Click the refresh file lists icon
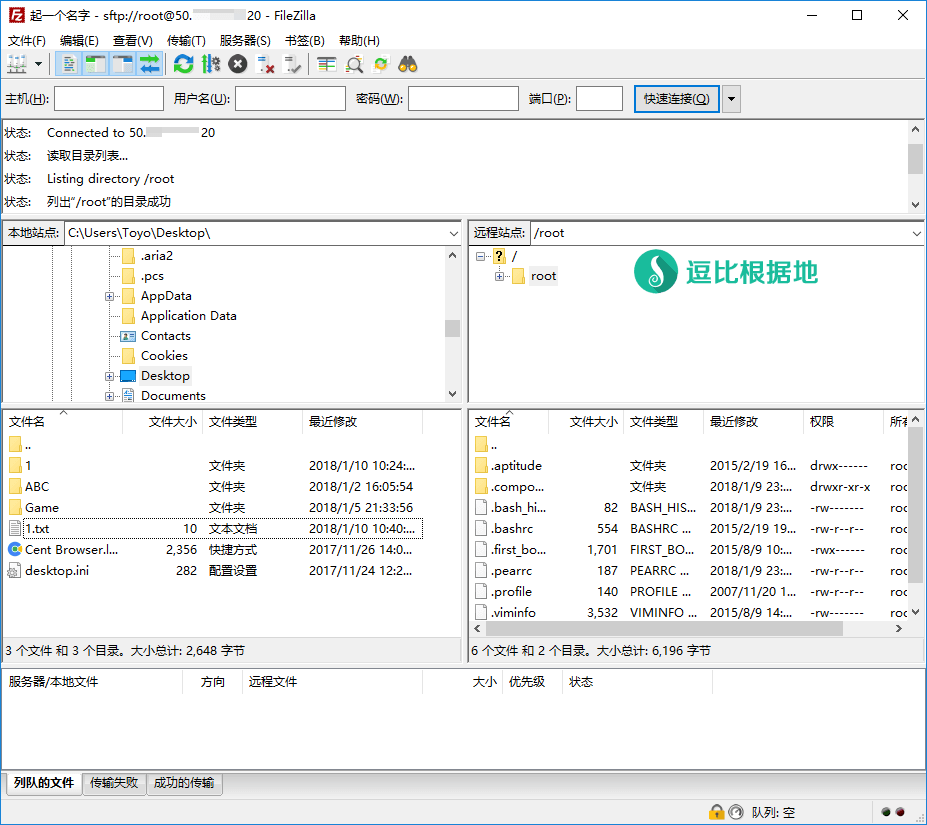The height and width of the screenshot is (825, 927). pos(183,64)
